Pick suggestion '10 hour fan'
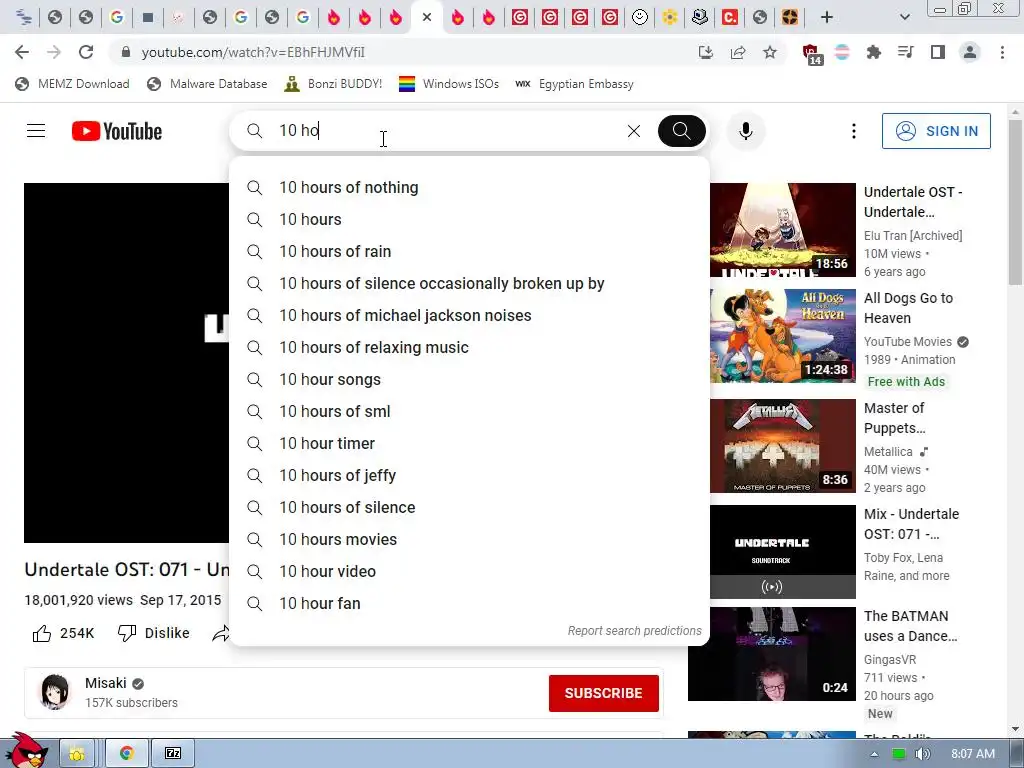1024x768 pixels. [469, 603]
